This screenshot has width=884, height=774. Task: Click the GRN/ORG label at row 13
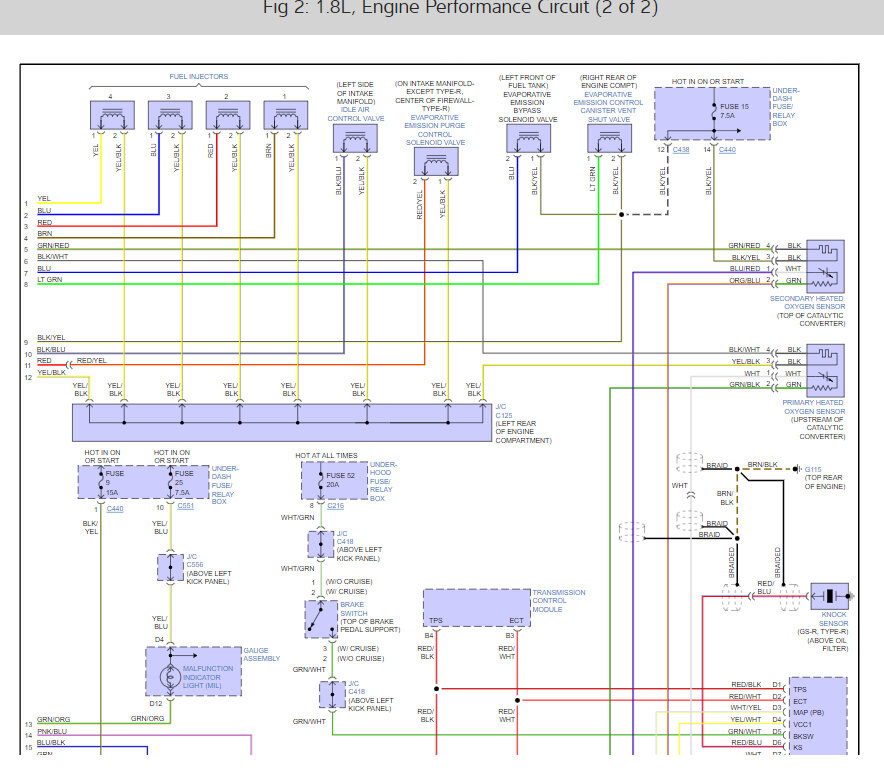click(54, 719)
